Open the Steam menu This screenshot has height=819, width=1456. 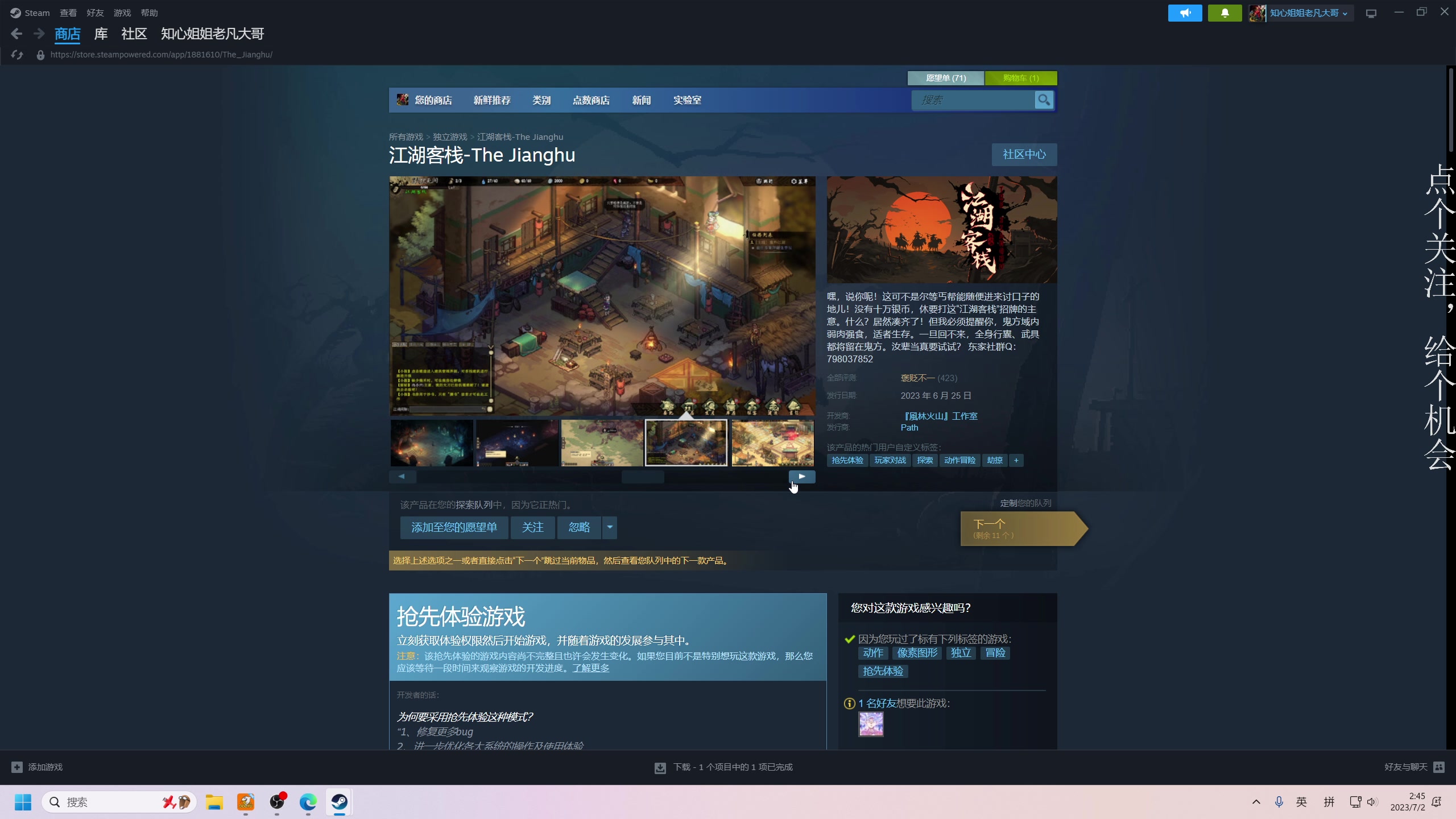tap(37, 13)
